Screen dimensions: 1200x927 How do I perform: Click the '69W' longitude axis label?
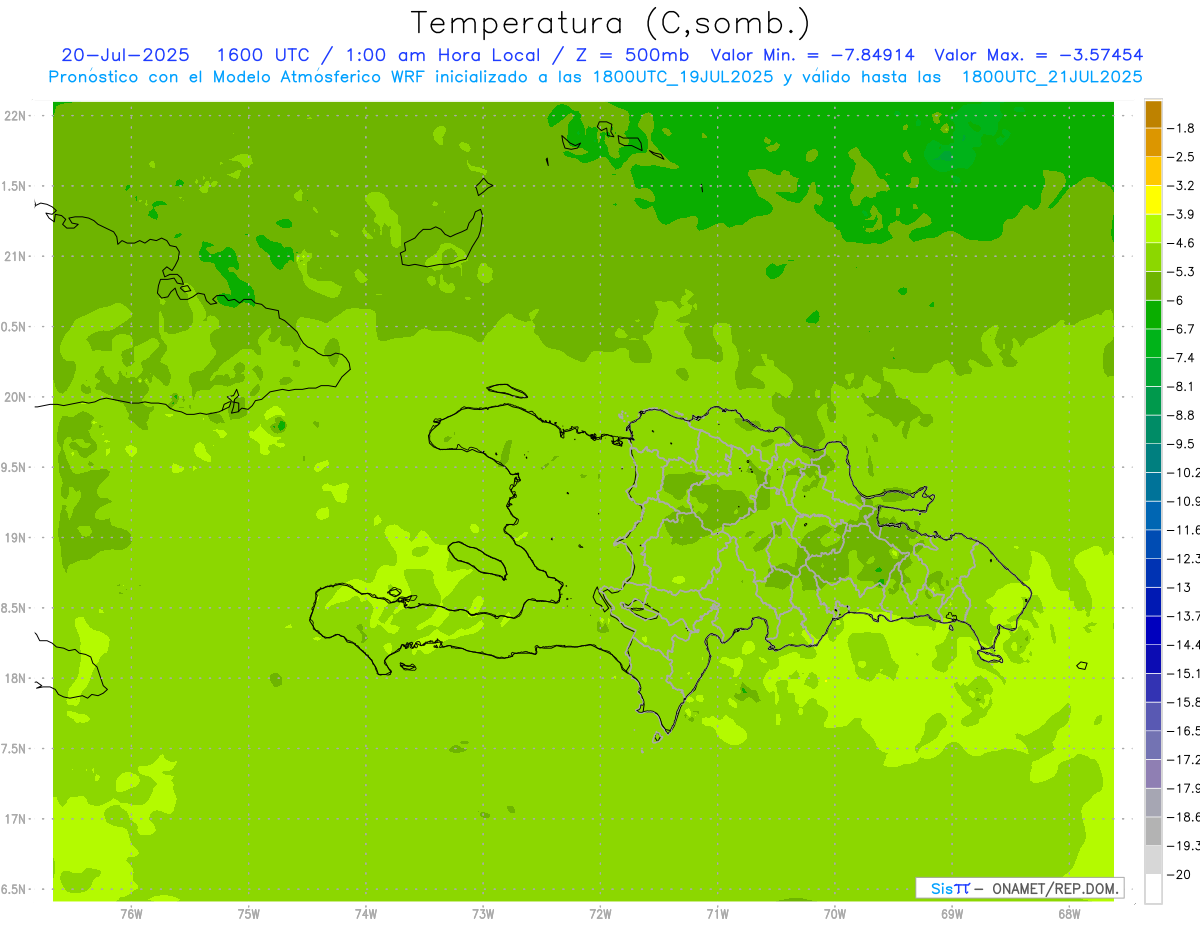(952, 913)
